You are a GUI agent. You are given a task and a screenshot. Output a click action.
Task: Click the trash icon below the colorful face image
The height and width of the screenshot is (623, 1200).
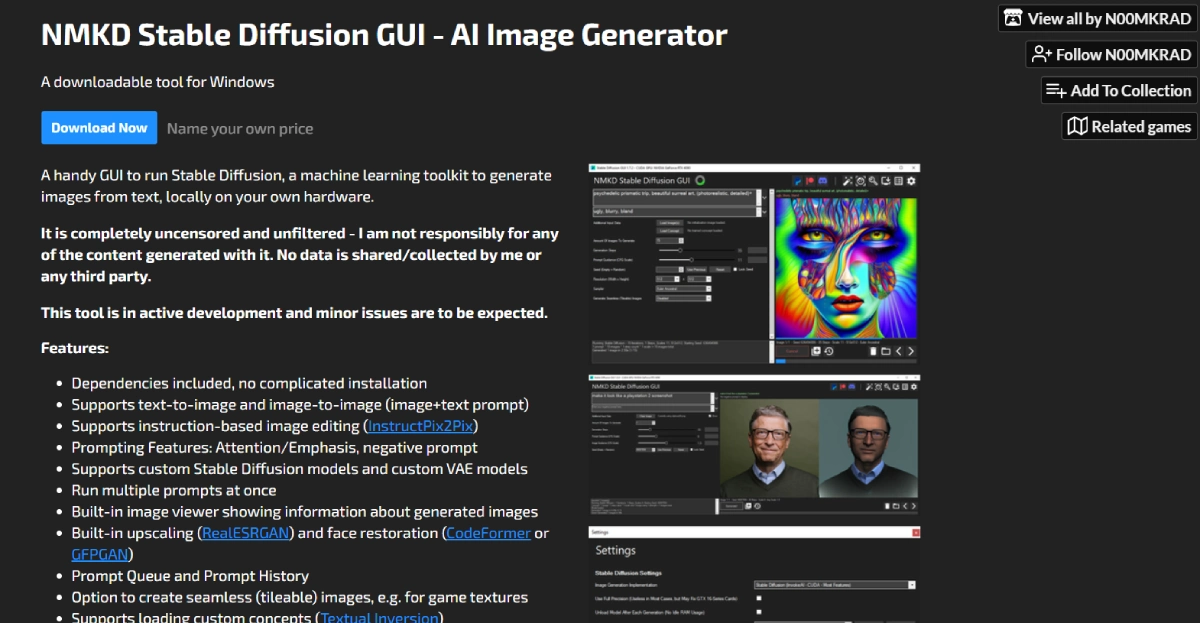[873, 351]
